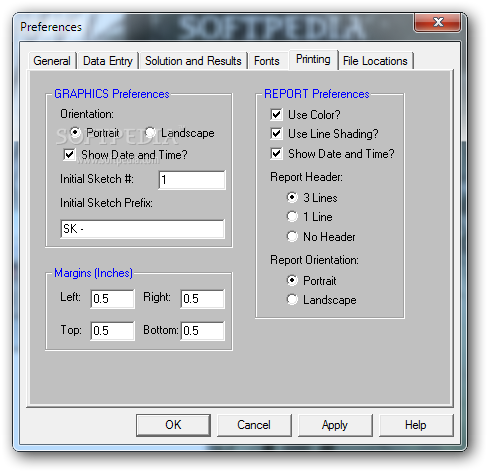Open Solution and Results tab
This screenshot has width=488, height=472.
click(193, 61)
